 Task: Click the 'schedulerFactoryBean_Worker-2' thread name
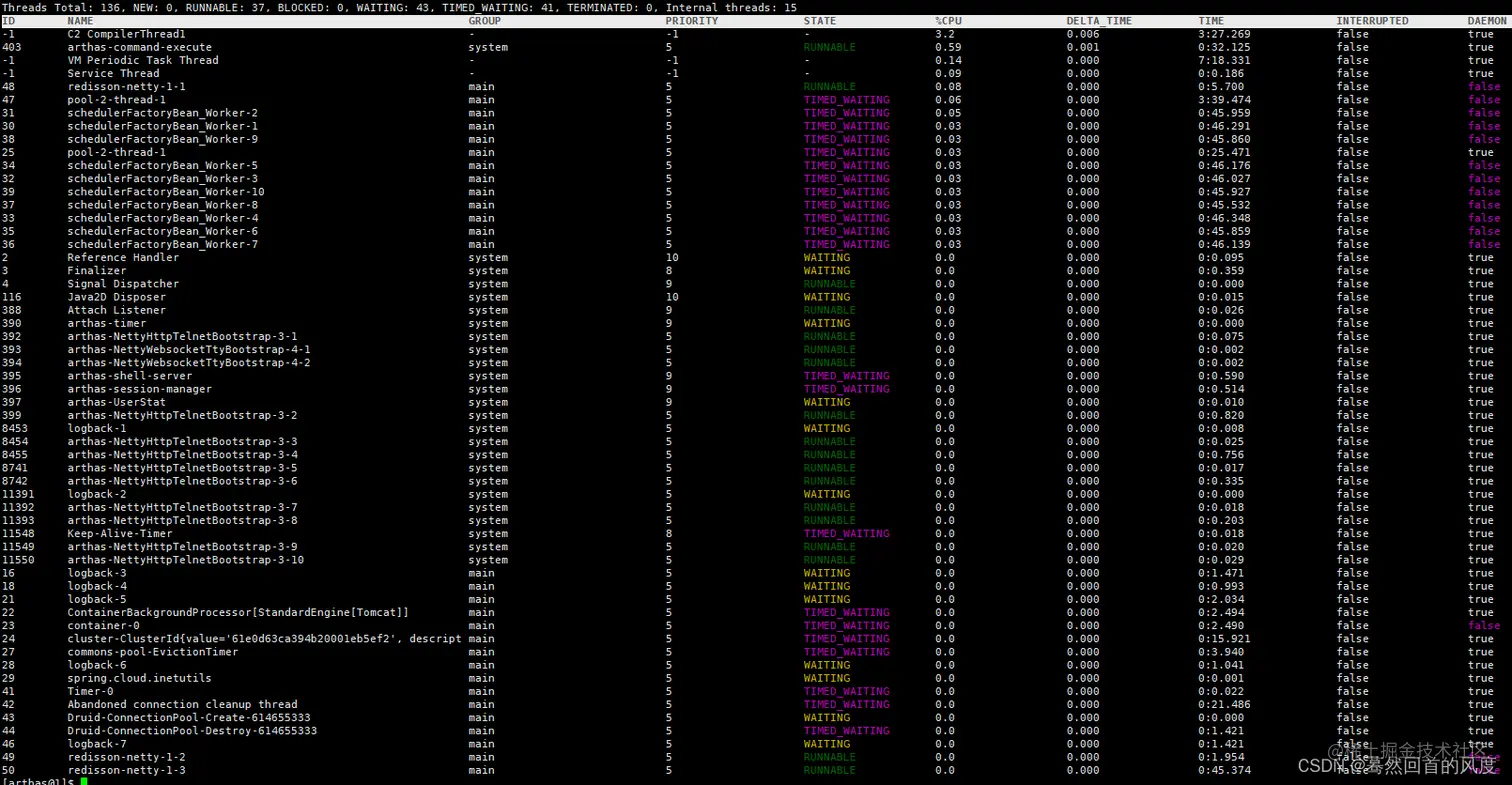[163, 113]
